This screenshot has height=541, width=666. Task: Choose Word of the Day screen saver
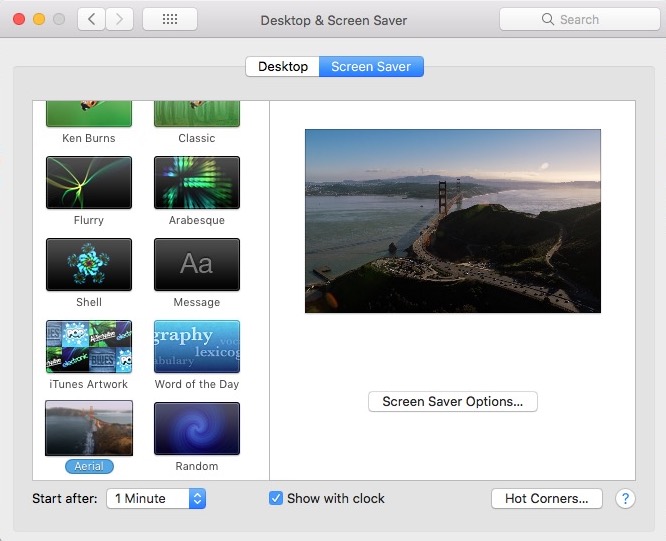[197, 346]
